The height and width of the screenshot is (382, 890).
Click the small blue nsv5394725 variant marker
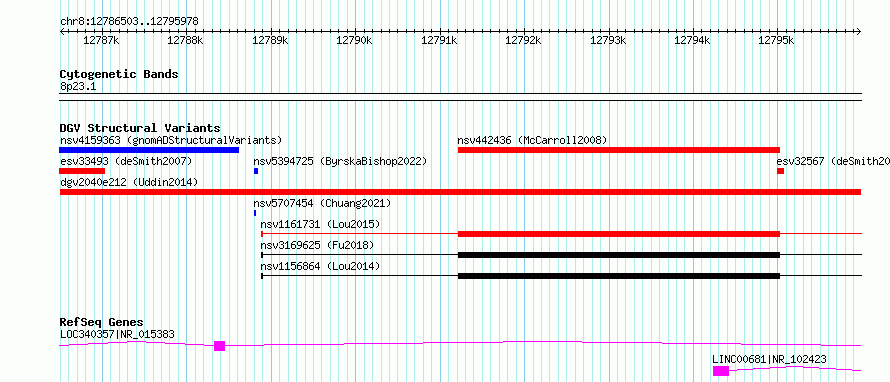coord(256,171)
